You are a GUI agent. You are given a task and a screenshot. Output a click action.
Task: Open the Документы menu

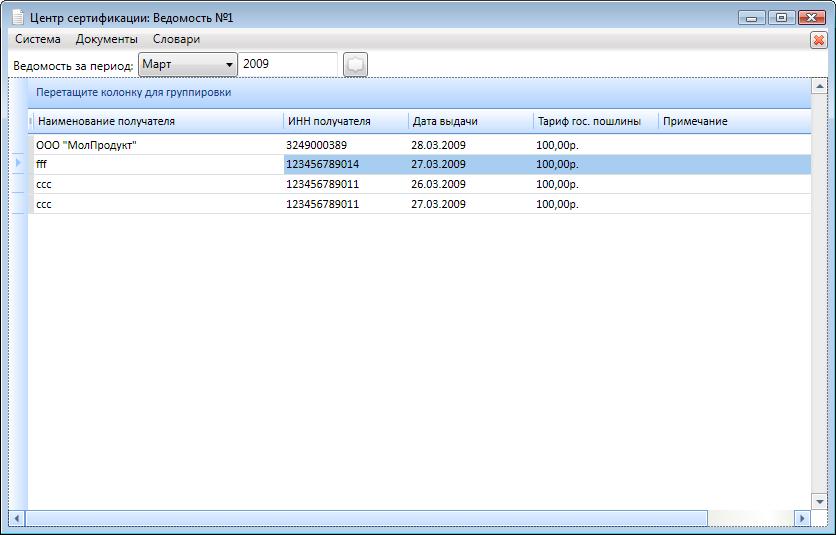(107, 39)
